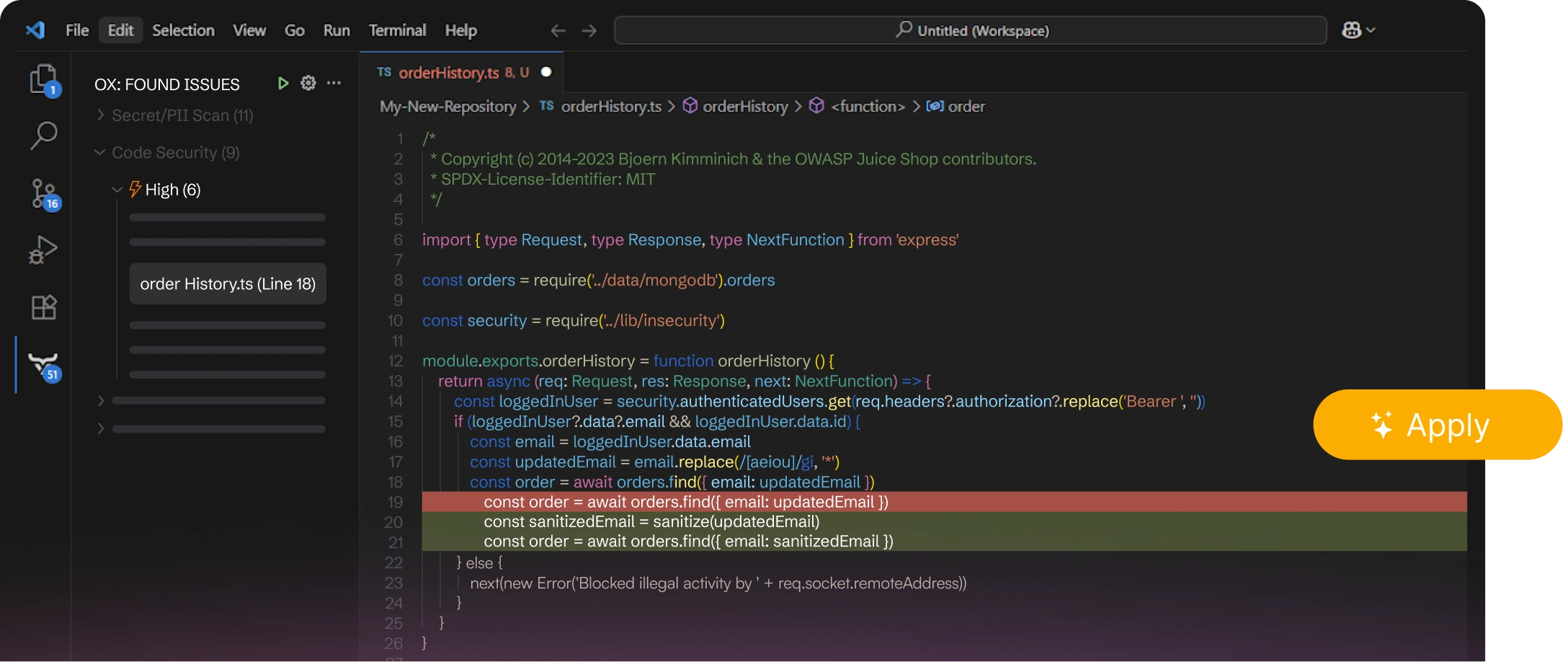Open the Copilot dropdown chevron
This screenshot has height=662, width=1568.
(x=1371, y=30)
